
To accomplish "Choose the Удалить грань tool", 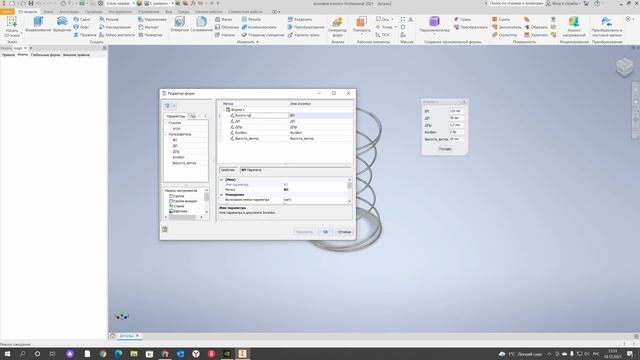I will click(x=303, y=35).
